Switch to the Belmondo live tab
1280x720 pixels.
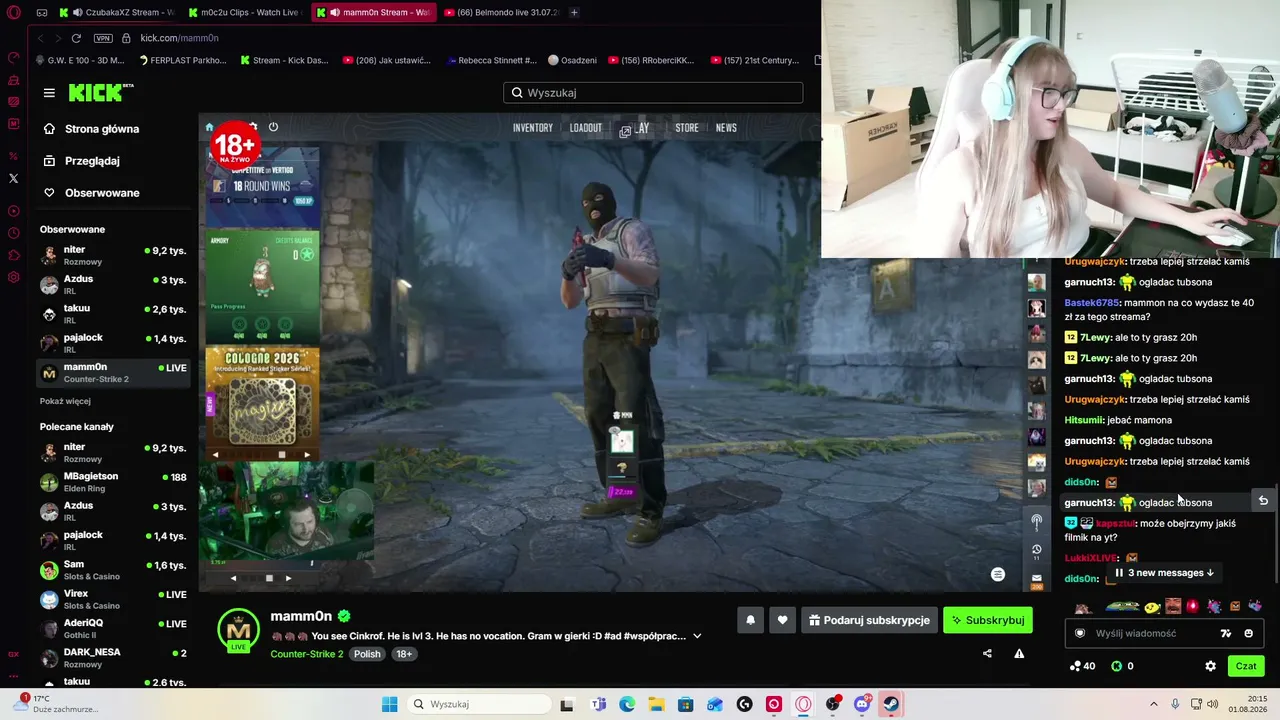click(500, 13)
